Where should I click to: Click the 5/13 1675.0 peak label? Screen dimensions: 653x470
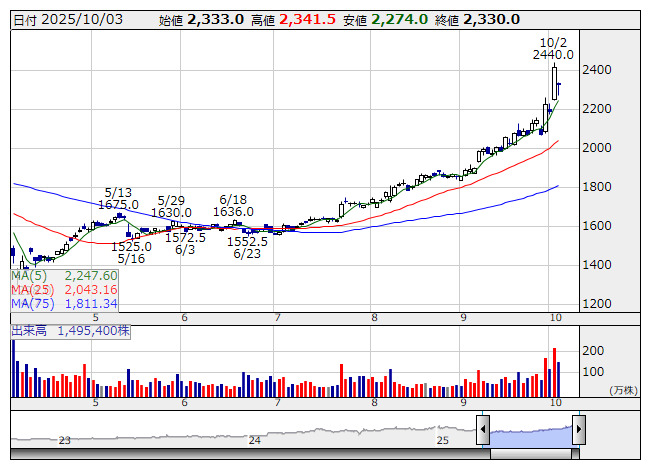coord(118,199)
